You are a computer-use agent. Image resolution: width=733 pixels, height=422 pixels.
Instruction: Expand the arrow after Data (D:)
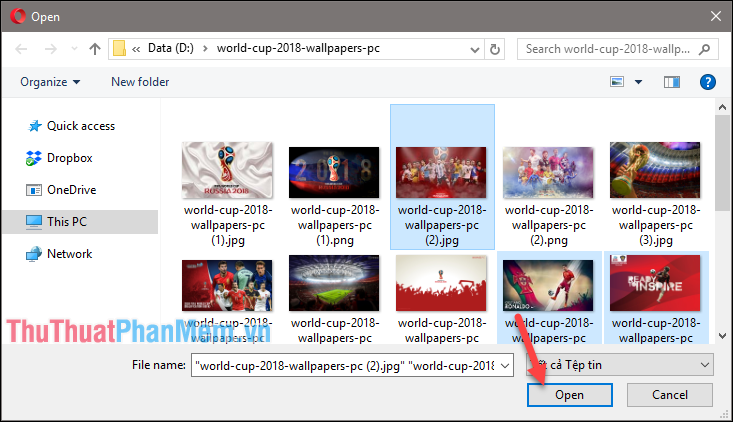(x=205, y=49)
